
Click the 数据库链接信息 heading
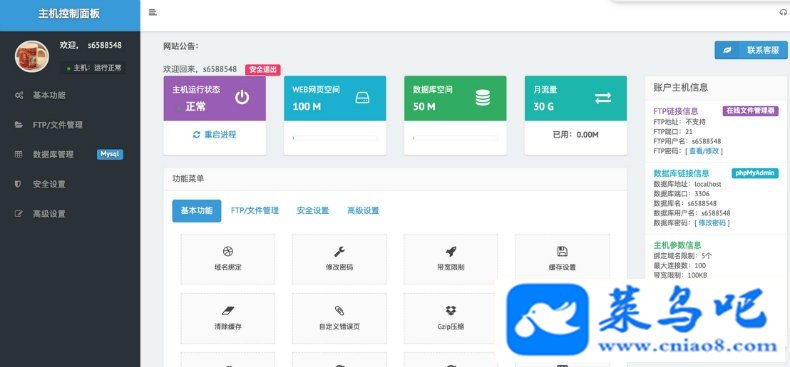click(681, 173)
